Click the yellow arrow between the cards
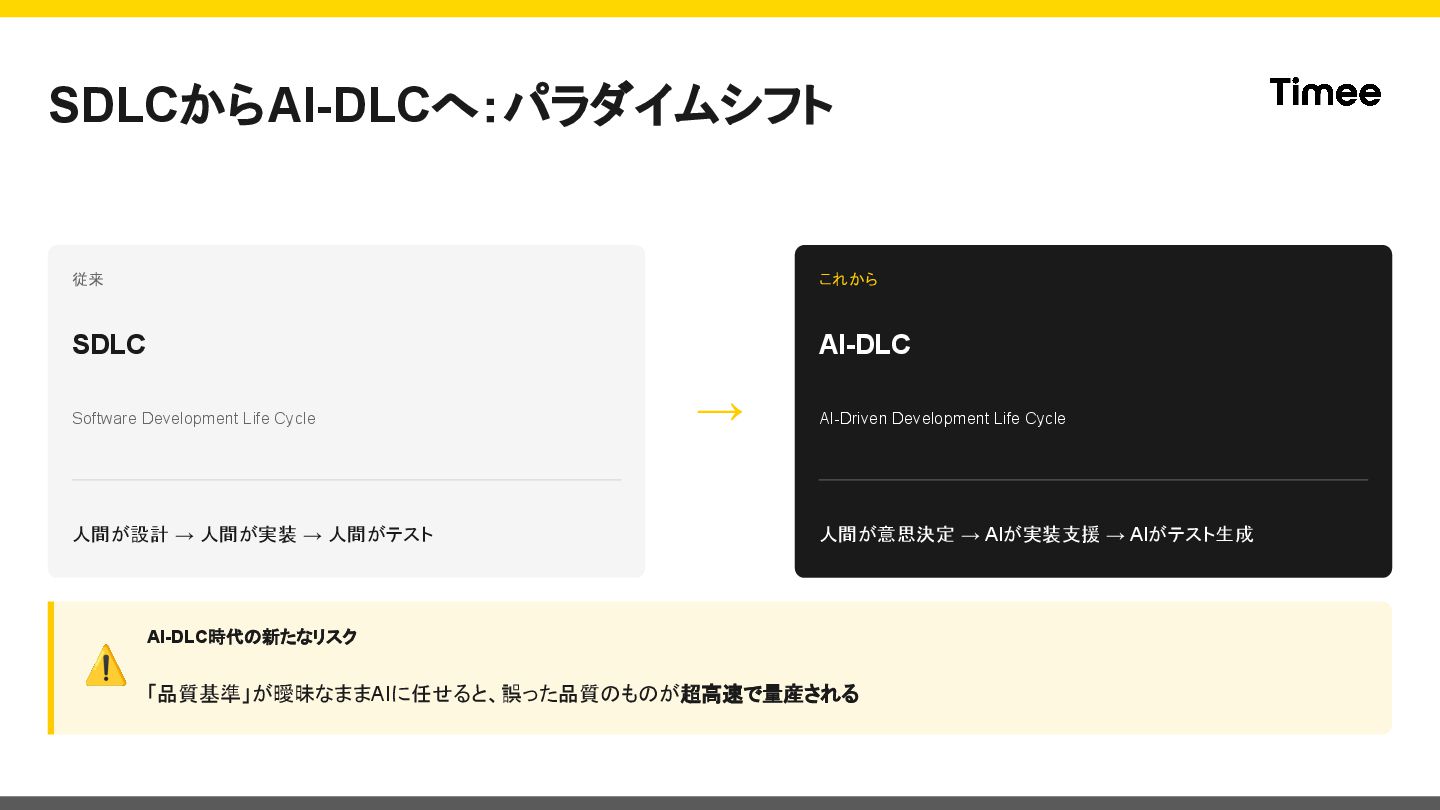 pyautogui.click(x=720, y=411)
